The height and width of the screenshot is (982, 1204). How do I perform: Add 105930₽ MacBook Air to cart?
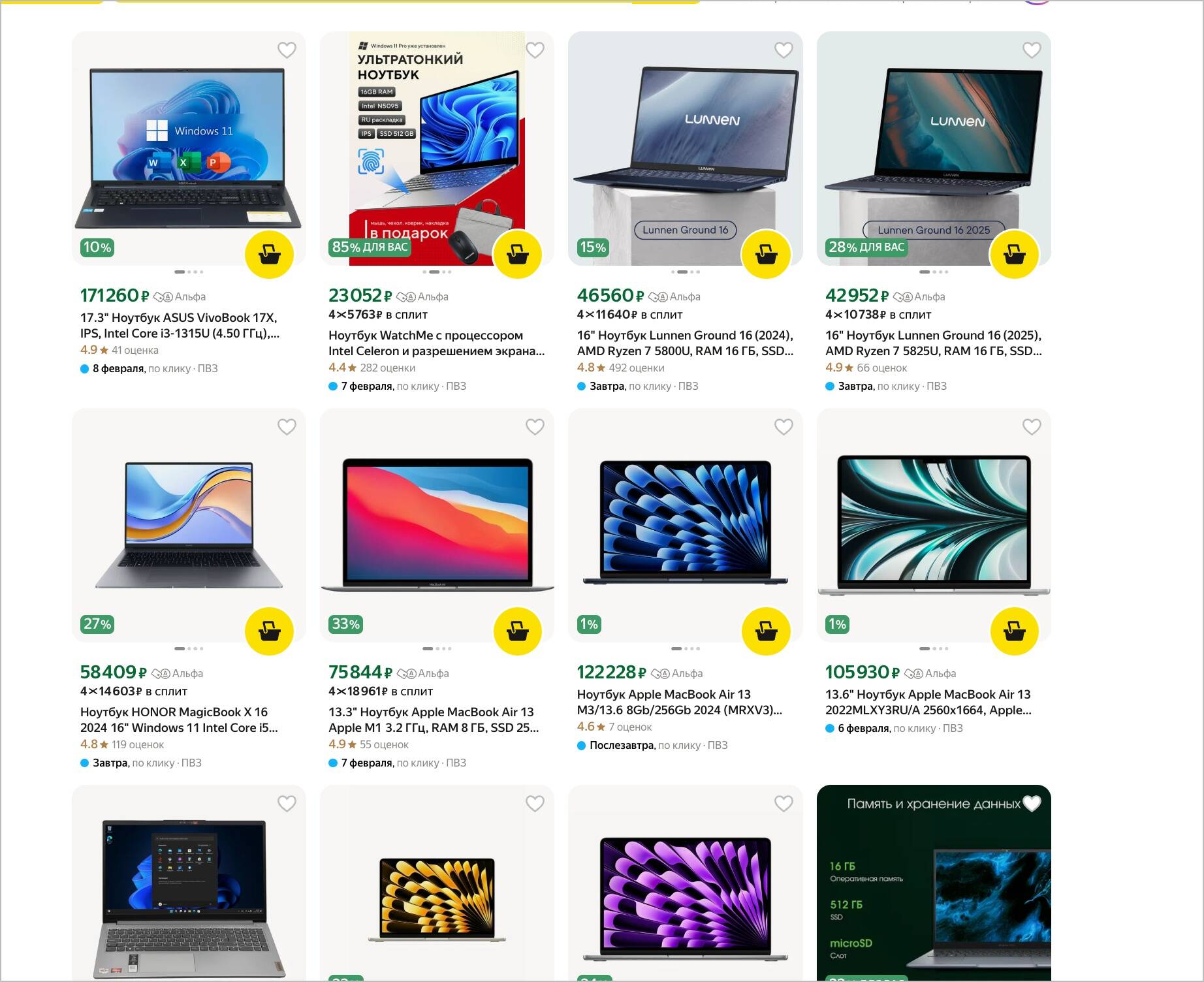pos(1014,631)
